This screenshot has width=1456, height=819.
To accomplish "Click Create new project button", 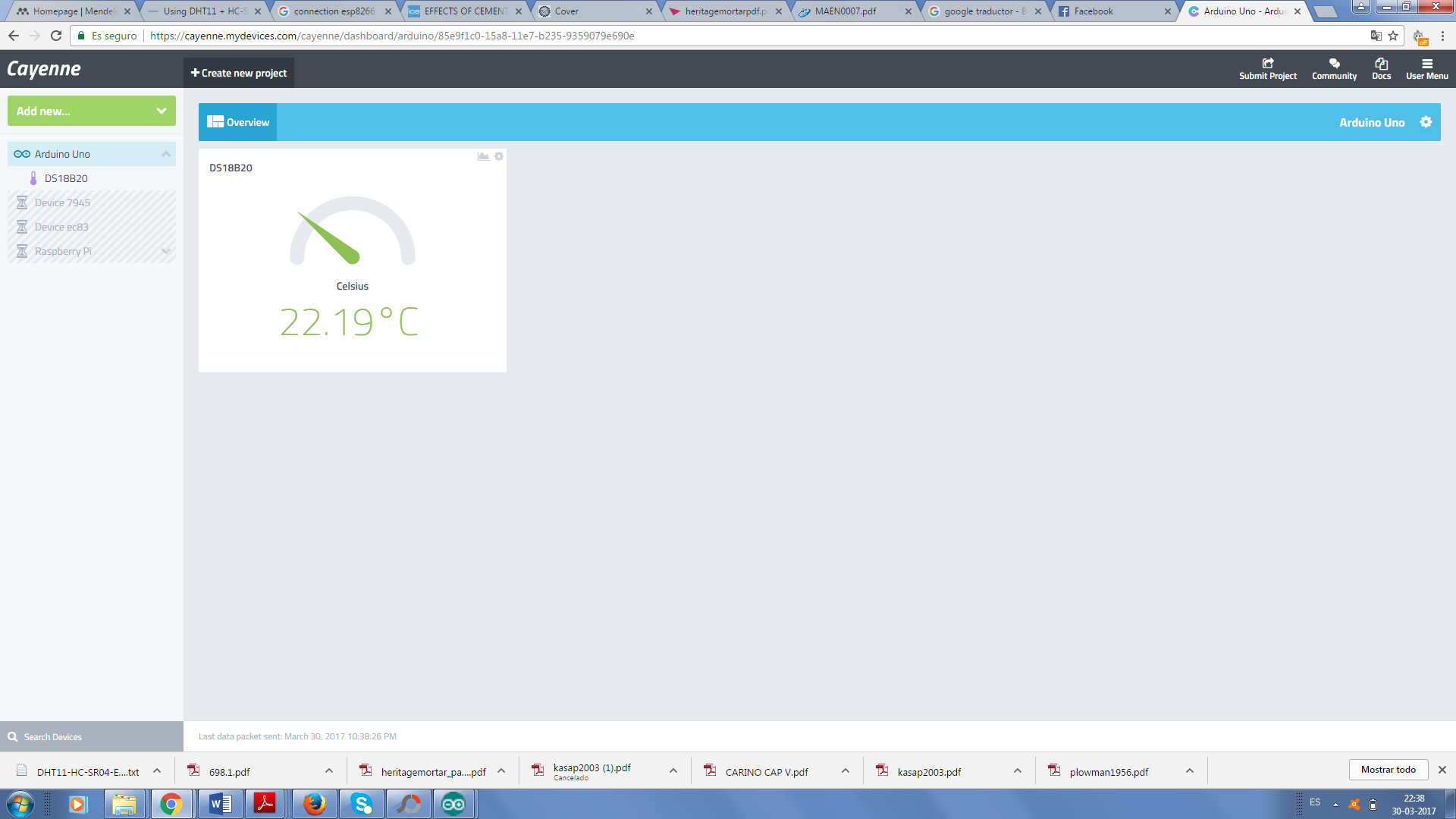I will click(x=239, y=73).
